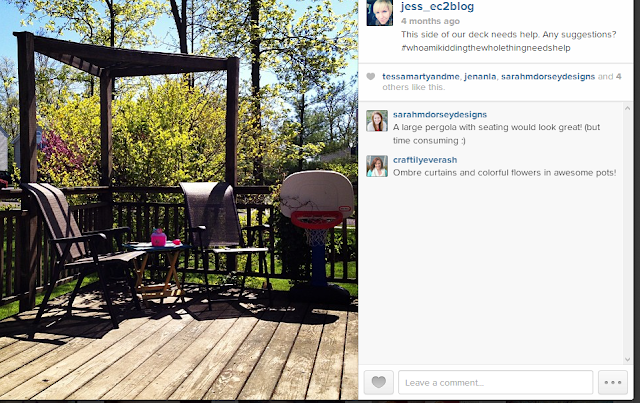Open the three-dots more options button
The width and height of the screenshot is (640, 403).
(x=613, y=382)
